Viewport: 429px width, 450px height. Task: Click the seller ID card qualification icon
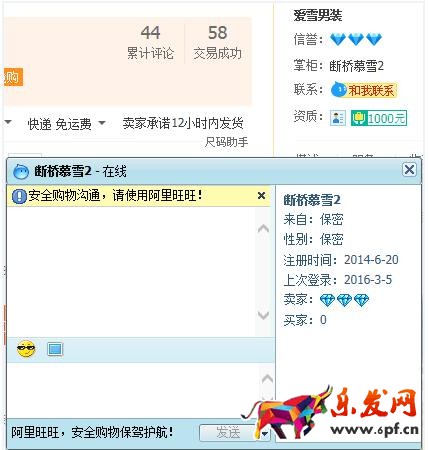coord(338,118)
